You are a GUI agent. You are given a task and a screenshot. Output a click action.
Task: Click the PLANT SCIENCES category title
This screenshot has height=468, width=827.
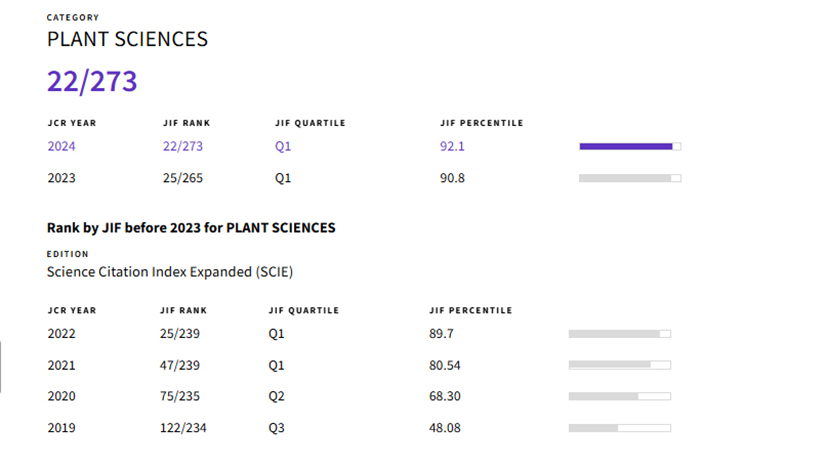point(127,39)
